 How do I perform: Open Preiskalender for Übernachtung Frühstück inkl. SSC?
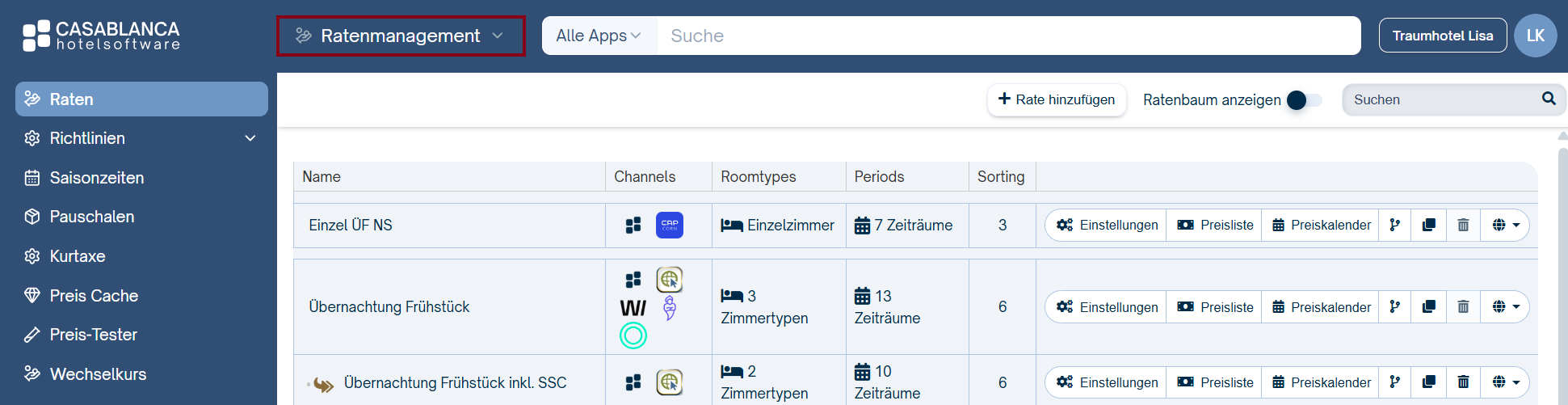1321,382
